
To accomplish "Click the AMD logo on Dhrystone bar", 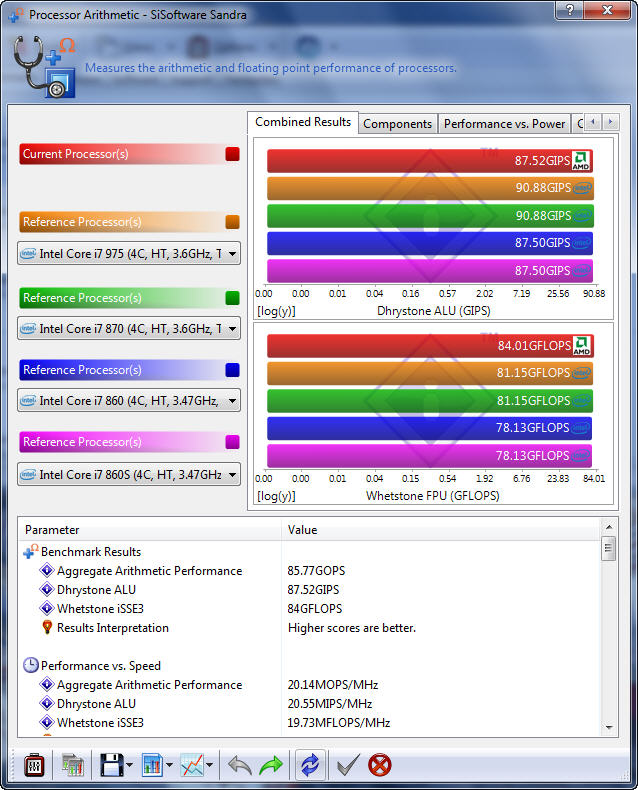I will pos(581,161).
